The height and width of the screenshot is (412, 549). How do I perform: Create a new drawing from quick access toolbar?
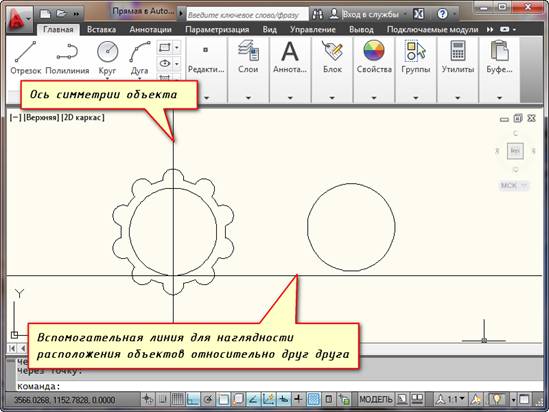pyautogui.click(x=45, y=14)
